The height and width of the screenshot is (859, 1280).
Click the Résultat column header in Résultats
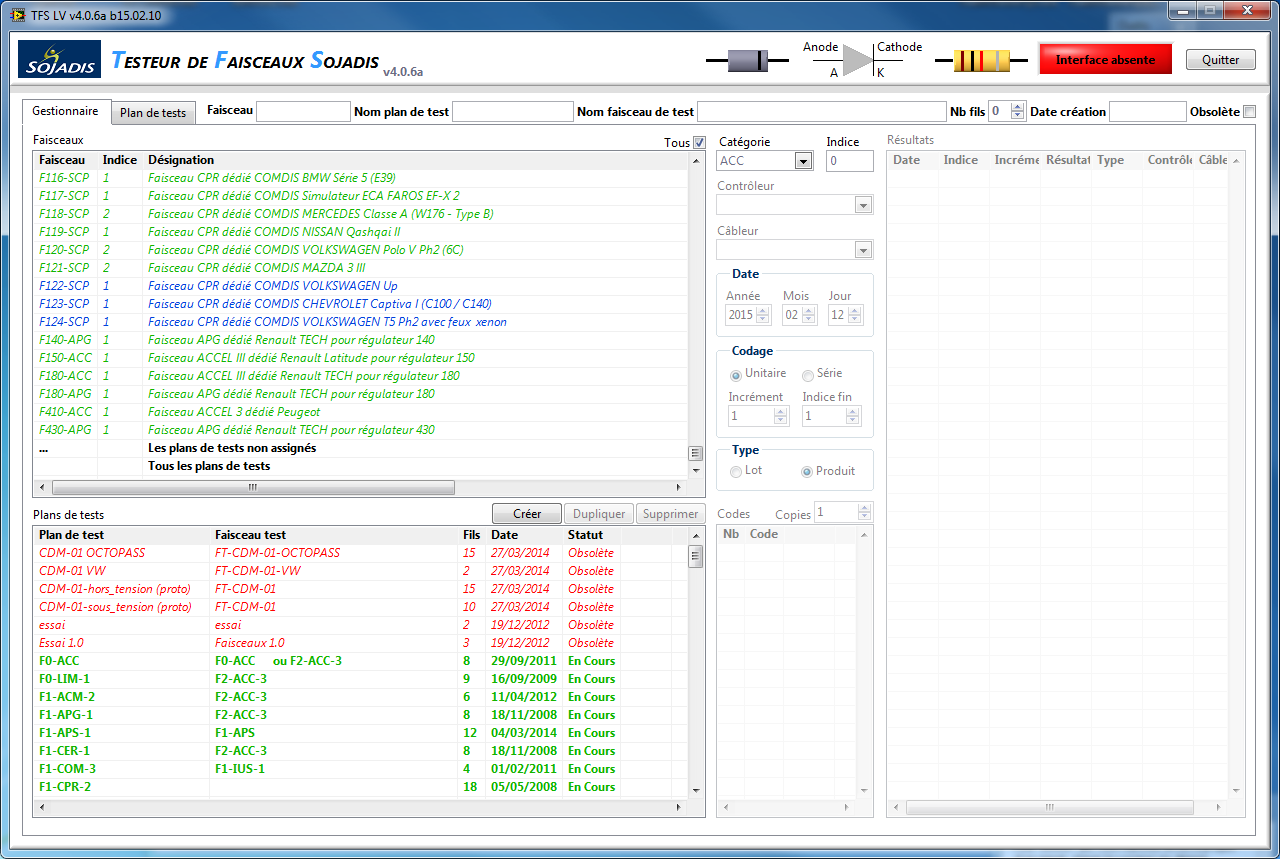coord(1067,160)
